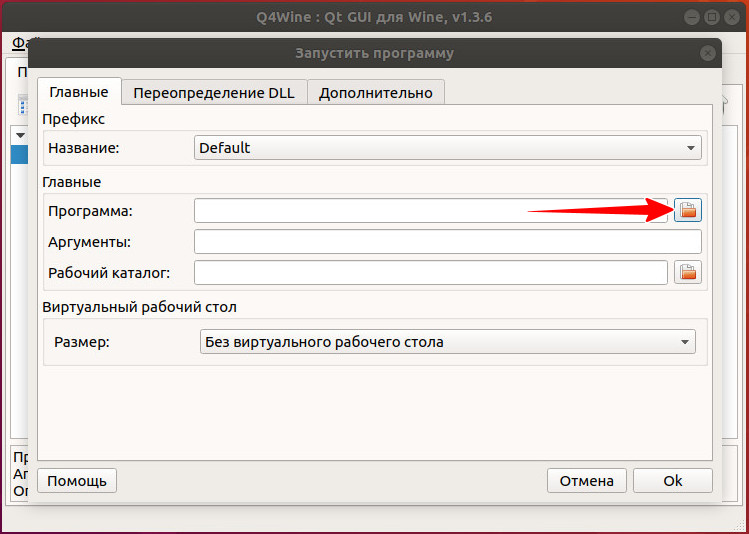The image size is (749, 534).
Task: Switch to the Дополнительно tab
Action: (375, 93)
